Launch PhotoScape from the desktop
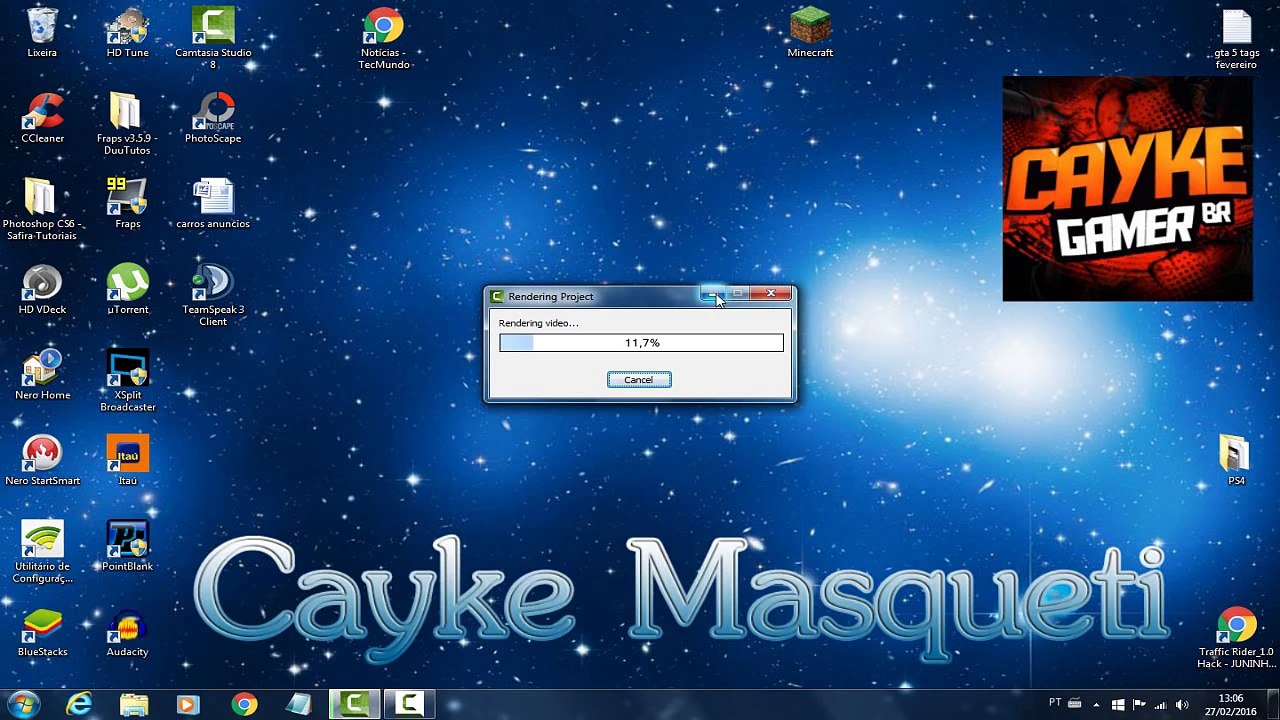The height and width of the screenshot is (720, 1280). pos(213,119)
